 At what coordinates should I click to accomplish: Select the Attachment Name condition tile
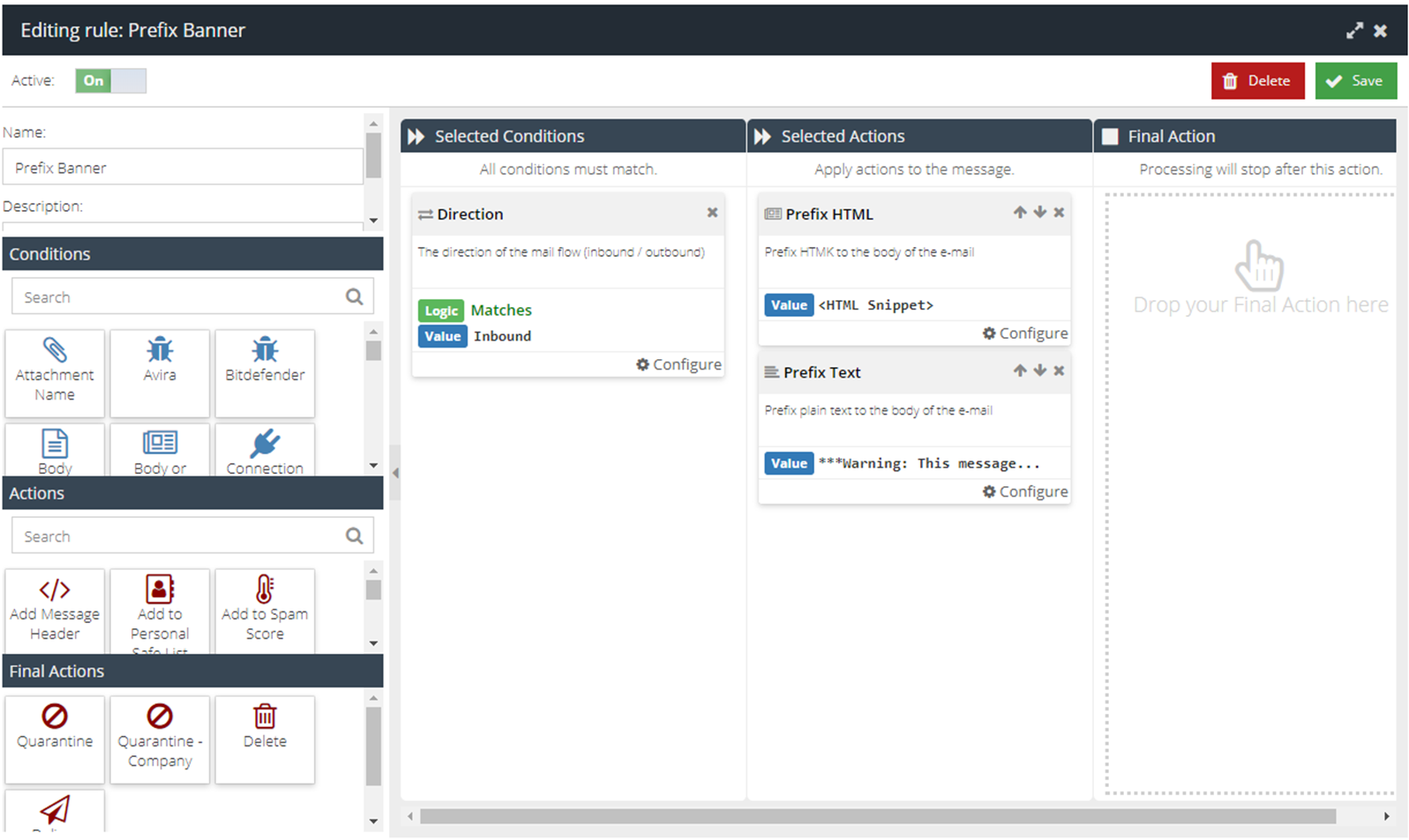pyautogui.click(x=55, y=373)
